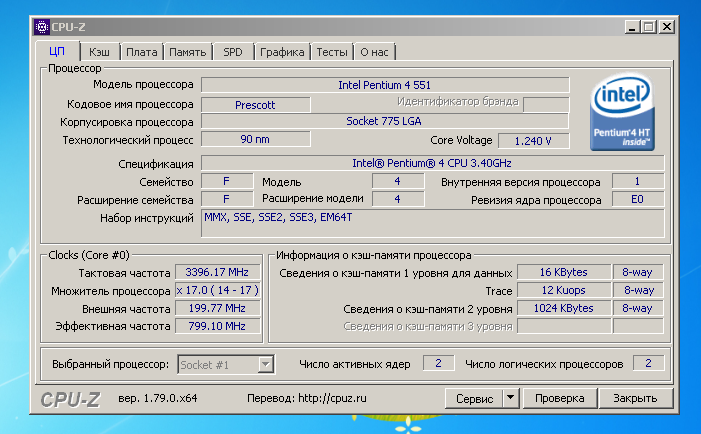Open the Плата tab
Viewport: 701px width, 434px height.
141,52
